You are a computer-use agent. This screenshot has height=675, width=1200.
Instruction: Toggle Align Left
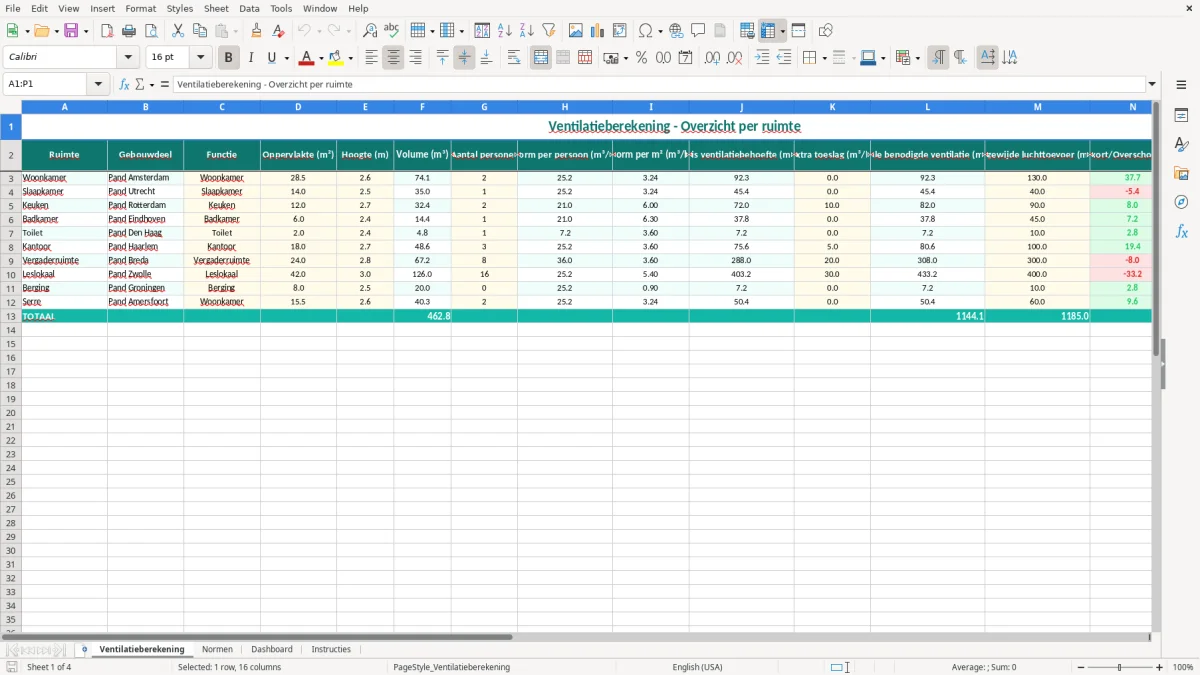click(371, 58)
